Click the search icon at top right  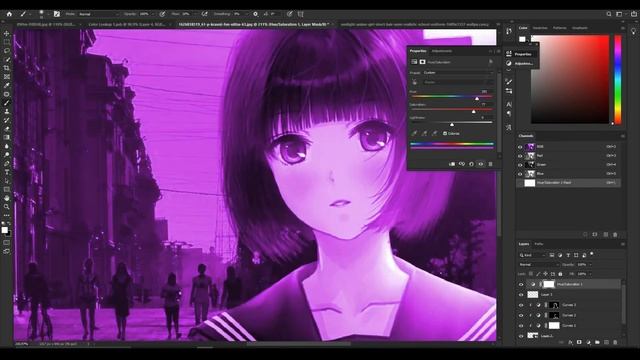pyautogui.click(x=609, y=14)
